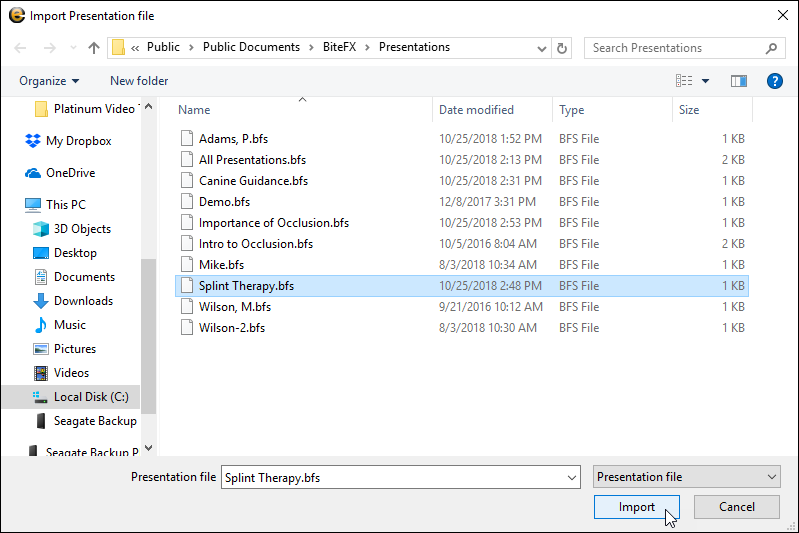Expand the Organize menu

coord(49,81)
